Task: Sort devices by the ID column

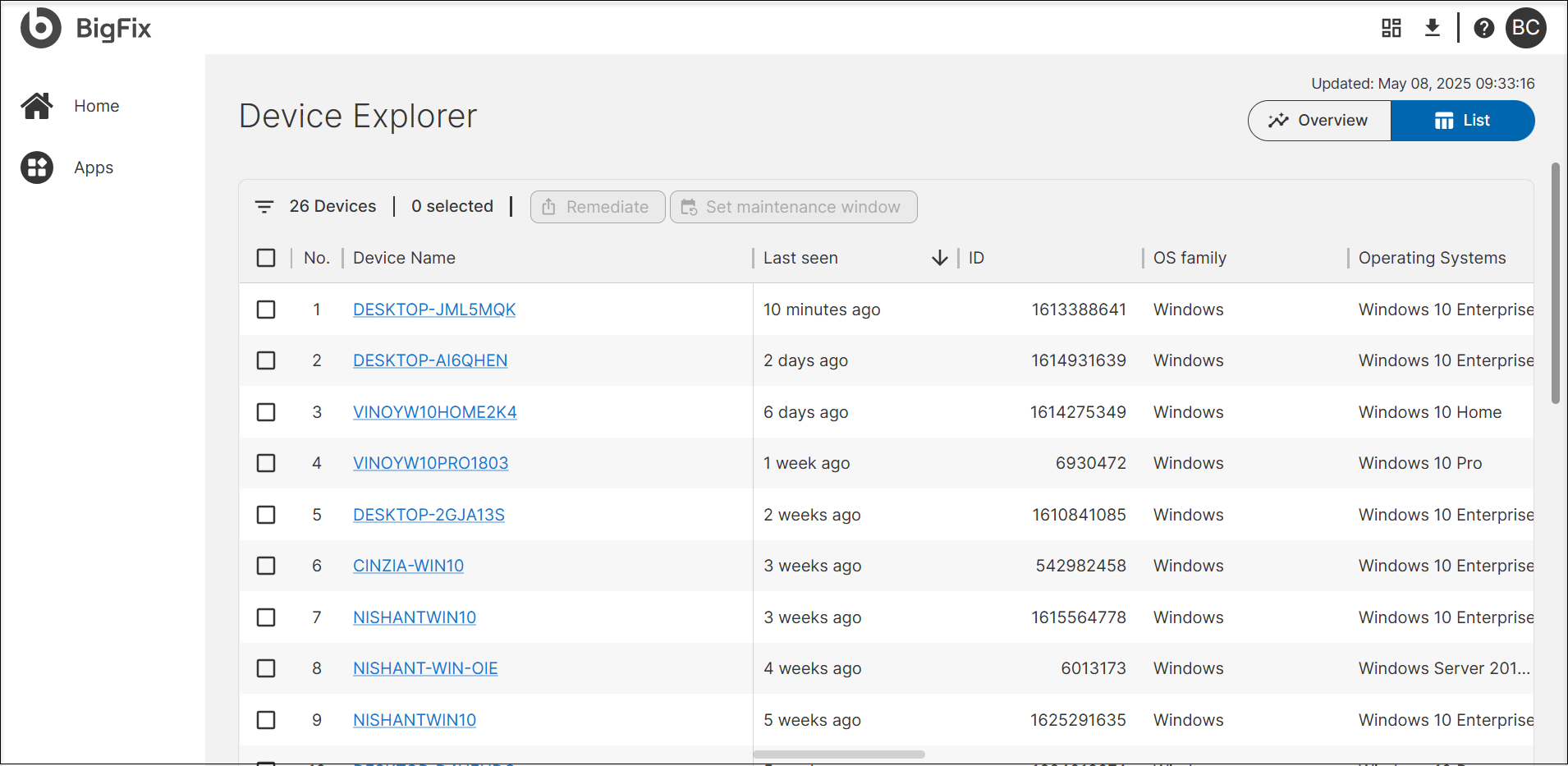Action: [x=975, y=257]
